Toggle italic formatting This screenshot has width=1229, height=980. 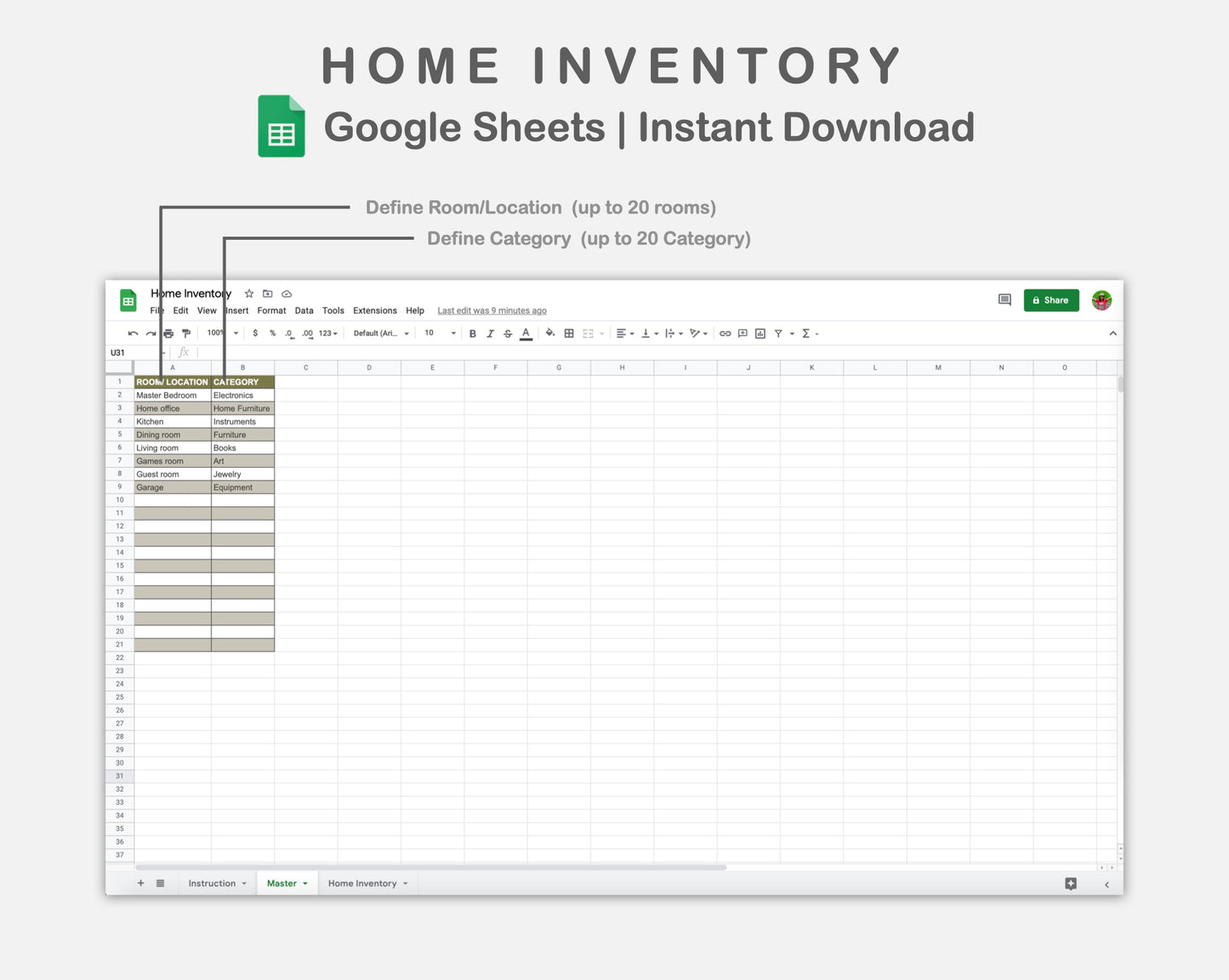click(490, 333)
